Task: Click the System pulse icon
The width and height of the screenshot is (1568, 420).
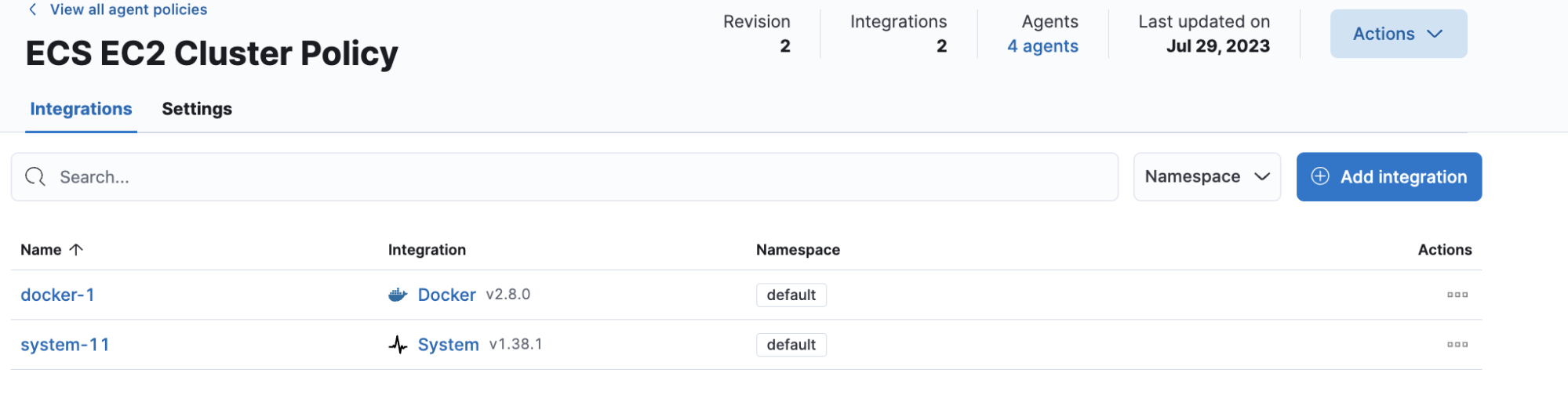Action: [x=398, y=345]
